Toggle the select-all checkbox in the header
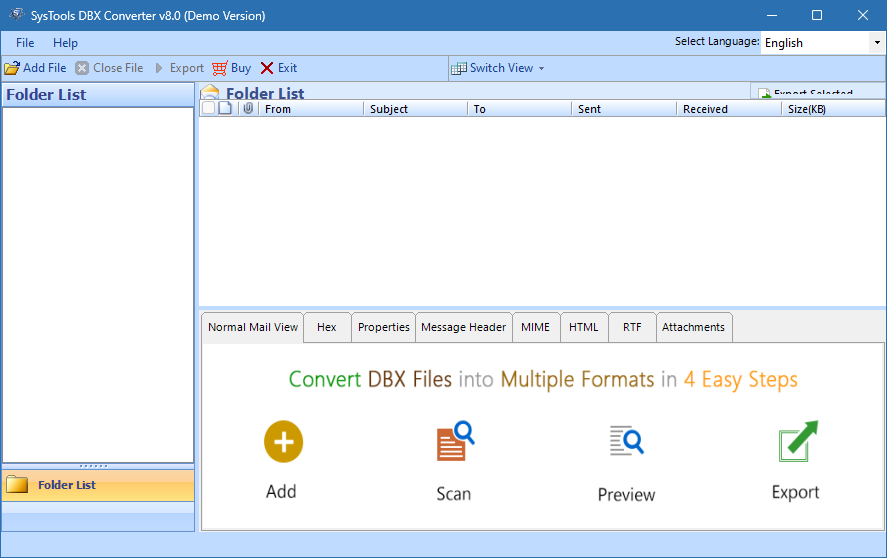 (x=208, y=108)
